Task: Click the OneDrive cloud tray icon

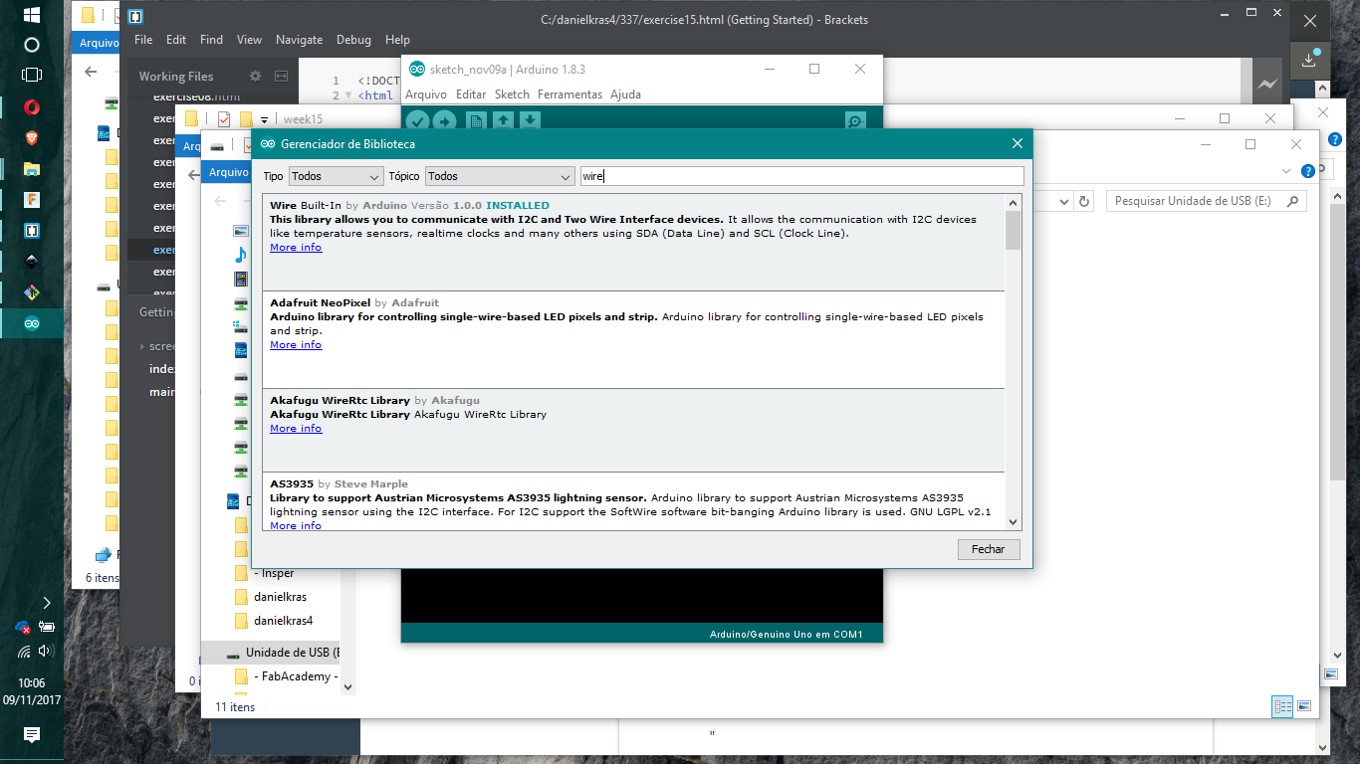Action: [x=23, y=627]
